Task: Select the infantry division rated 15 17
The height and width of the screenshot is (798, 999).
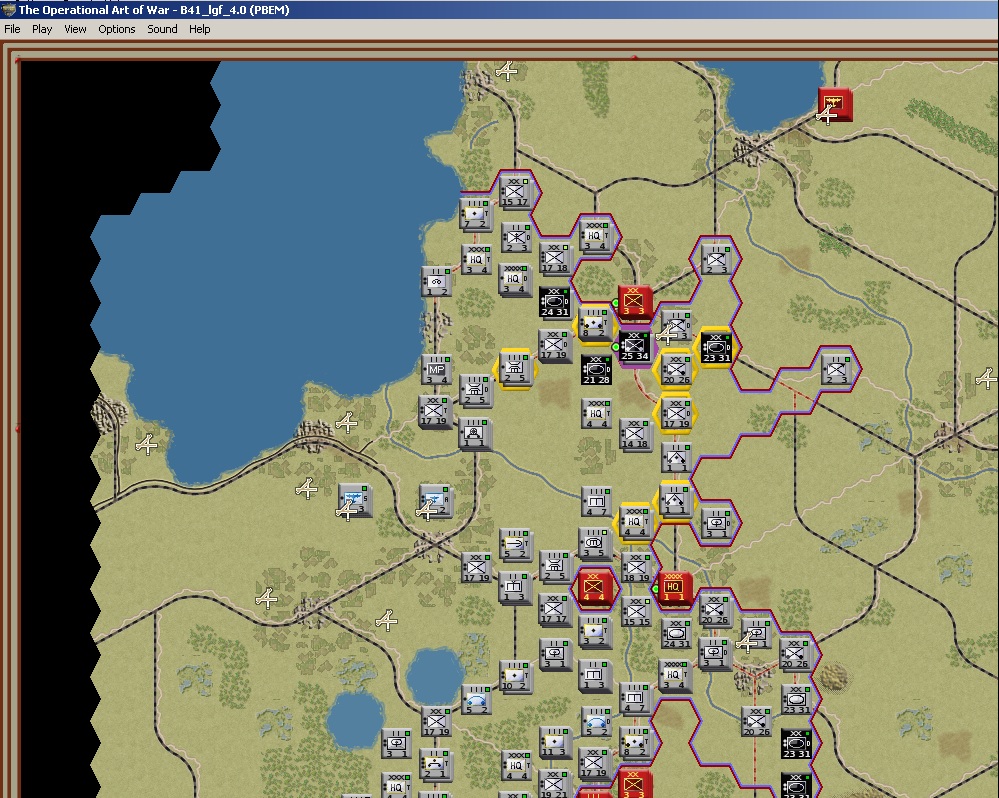Action: [515, 192]
